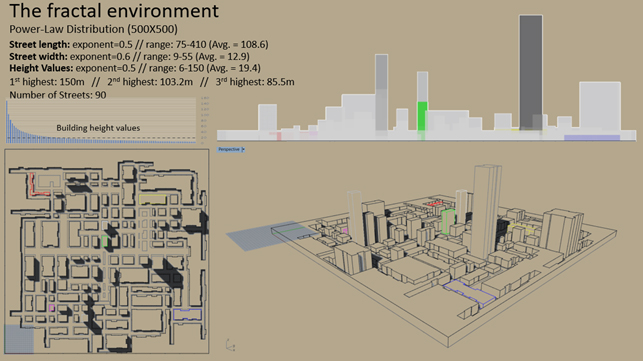Screen dimensions: 643x361
Task: Click the blue outlined plot in plan
Action: (187, 315)
